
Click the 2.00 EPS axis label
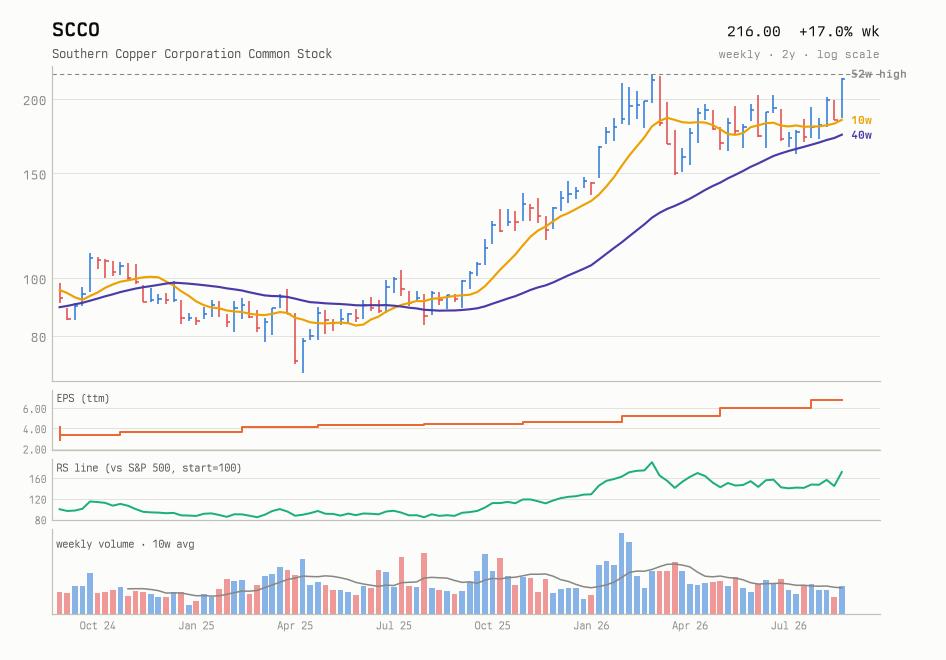click(x=34, y=449)
